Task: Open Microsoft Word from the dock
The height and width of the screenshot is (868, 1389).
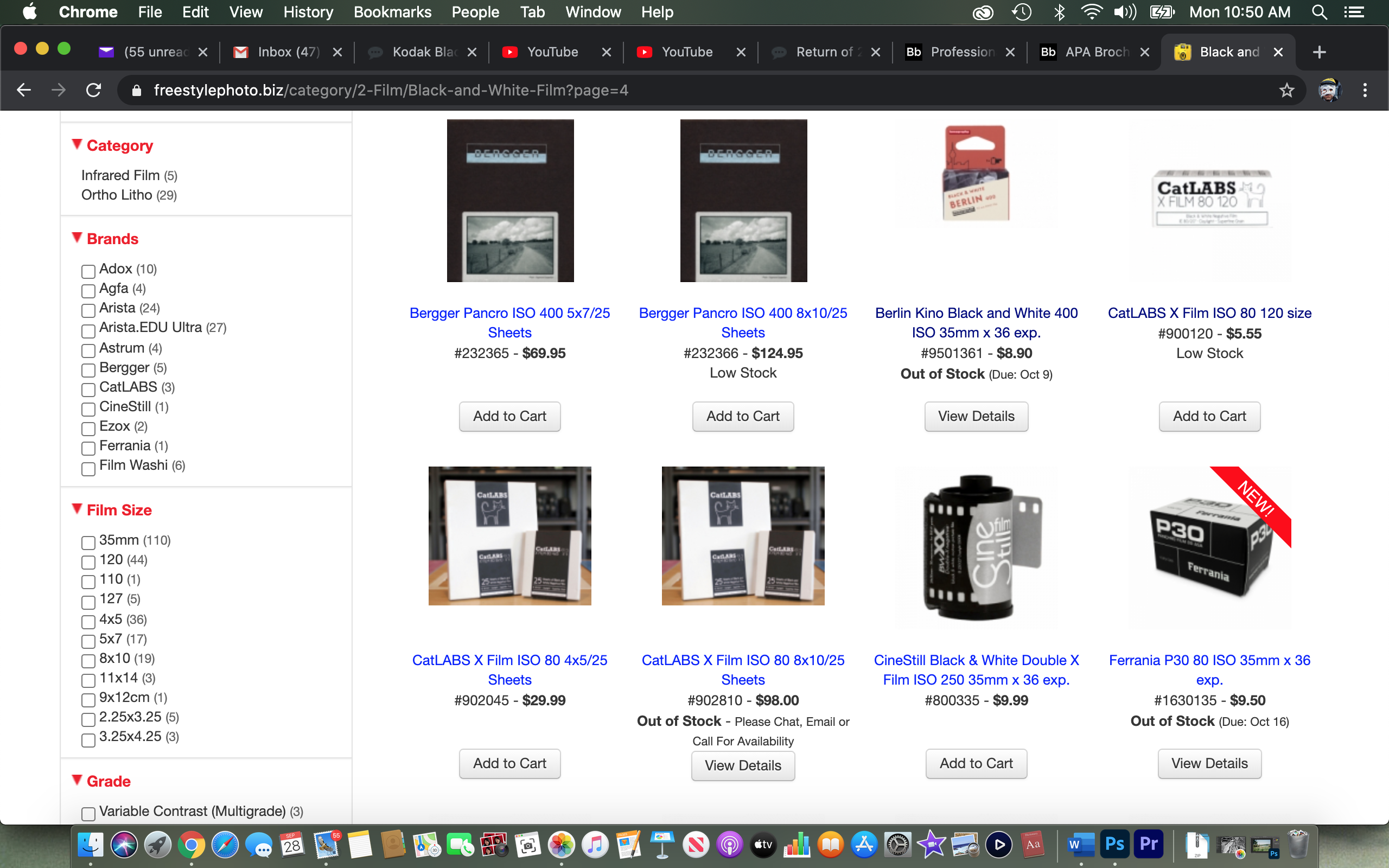Action: coord(1081,845)
